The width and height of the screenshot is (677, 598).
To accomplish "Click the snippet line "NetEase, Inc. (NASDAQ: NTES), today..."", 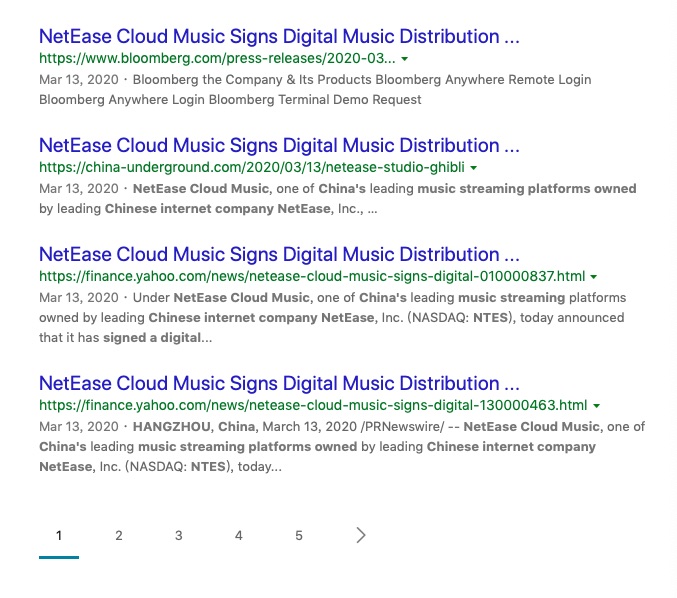I will pyautogui.click(x=160, y=467).
